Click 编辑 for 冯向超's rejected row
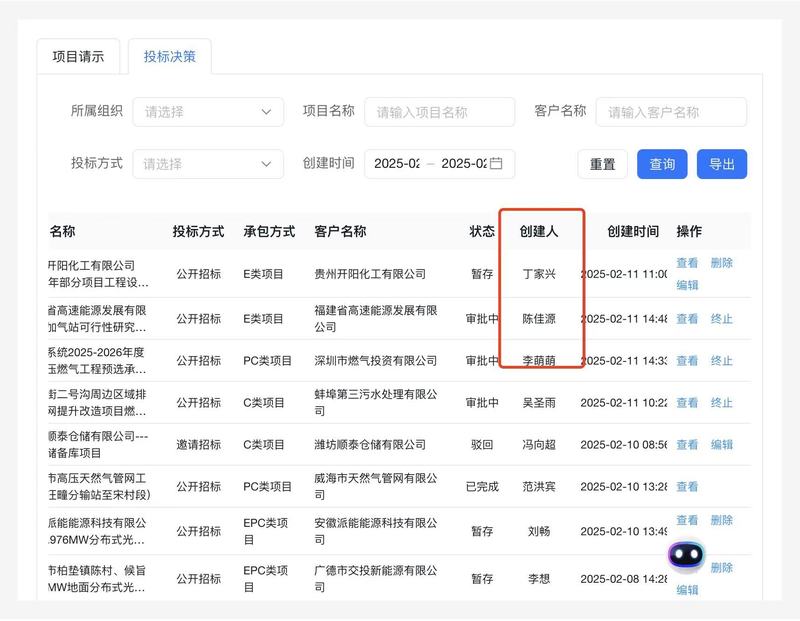 click(721, 445)
